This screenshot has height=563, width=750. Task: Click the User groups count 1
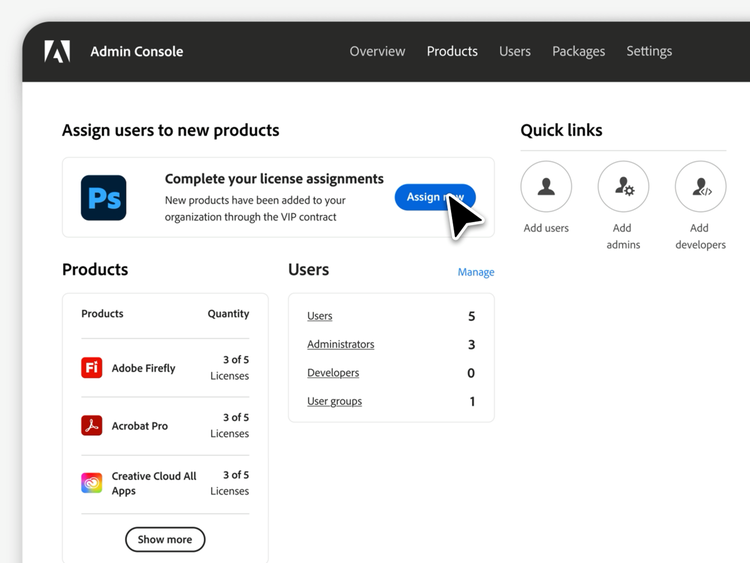pyautogui.click(x=472, y=401)
